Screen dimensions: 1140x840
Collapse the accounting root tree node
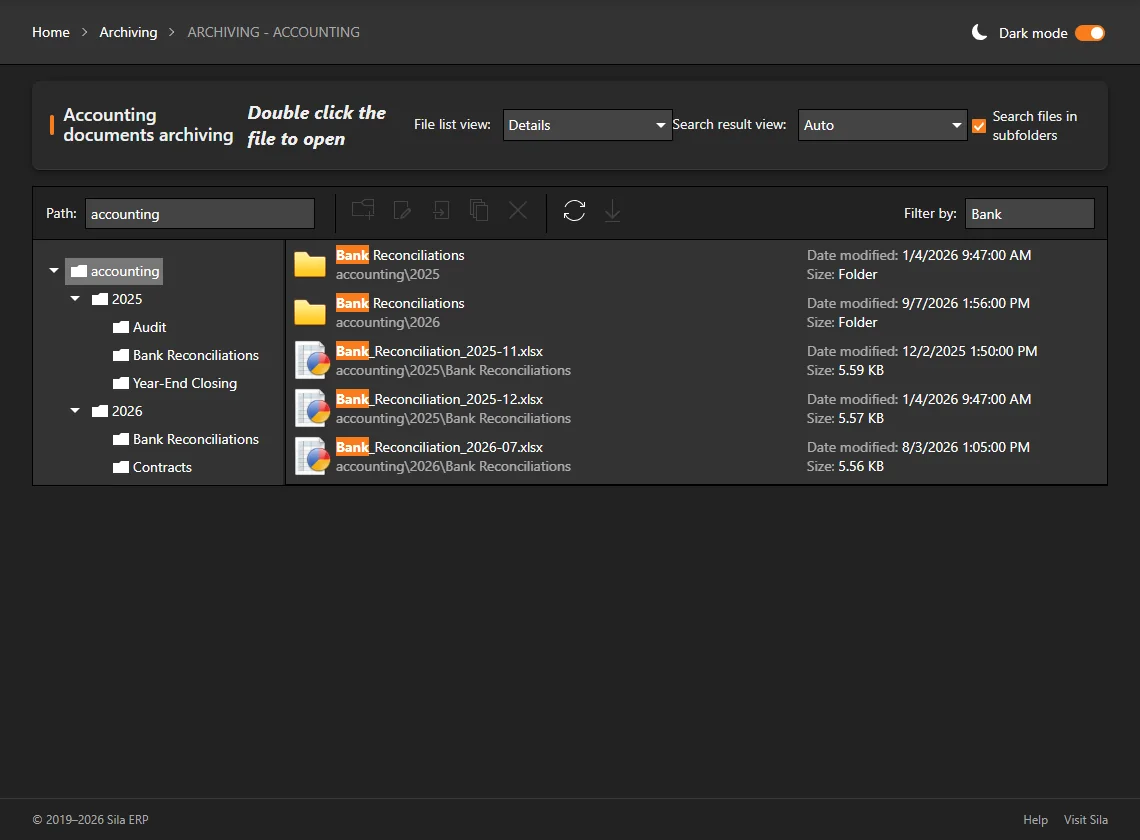click(54, 271)
